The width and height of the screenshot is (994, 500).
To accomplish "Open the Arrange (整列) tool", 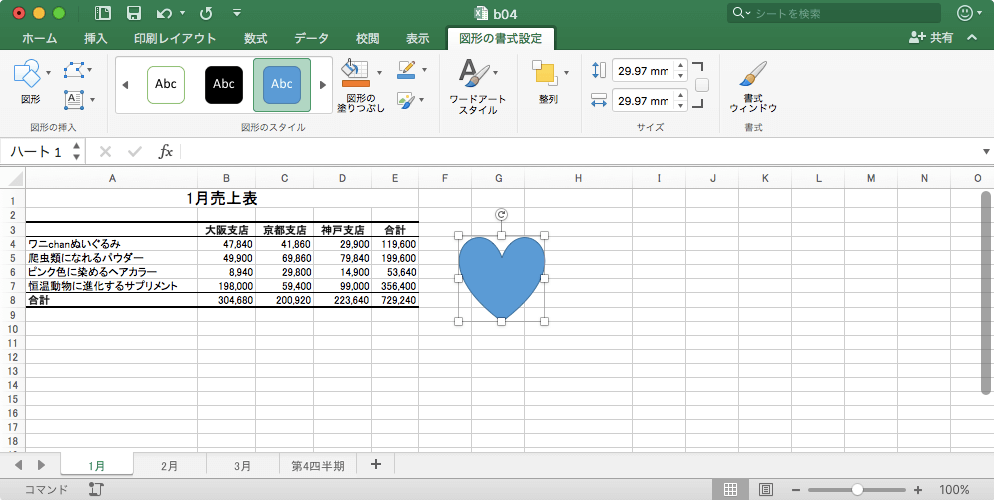I will pyautogui.click(x=545, y=73).
